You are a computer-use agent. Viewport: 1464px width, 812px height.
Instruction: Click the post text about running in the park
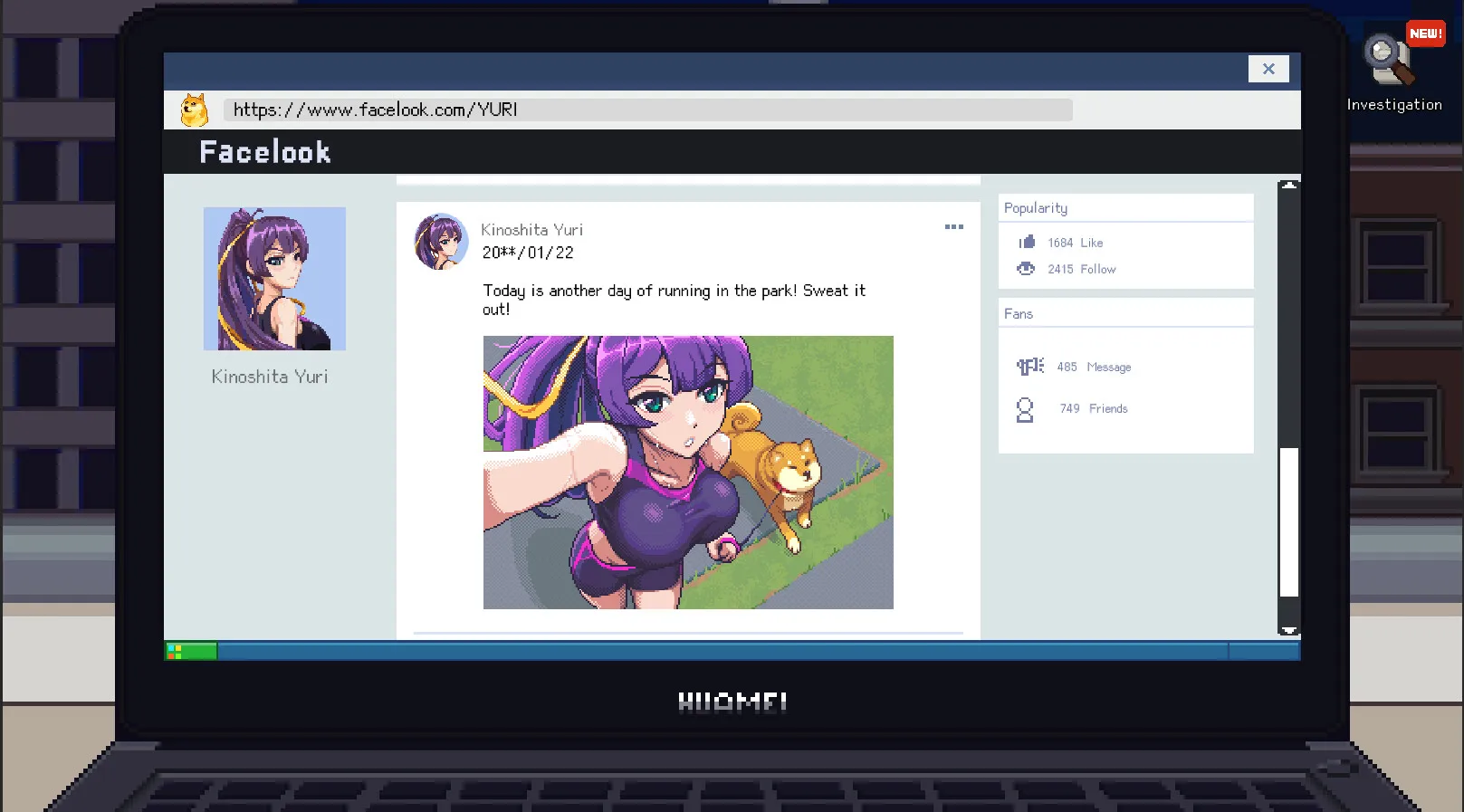coord(674,300)
